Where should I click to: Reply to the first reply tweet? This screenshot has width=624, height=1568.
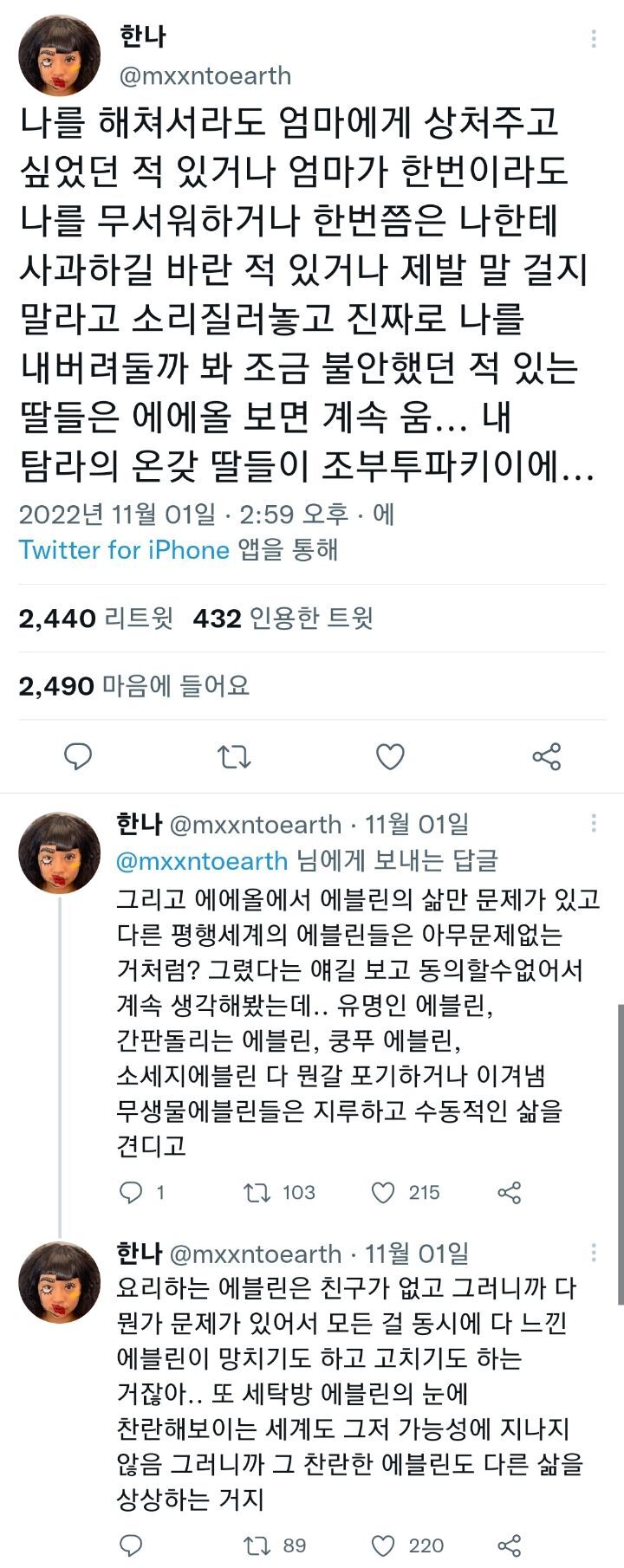point(131,1193)
